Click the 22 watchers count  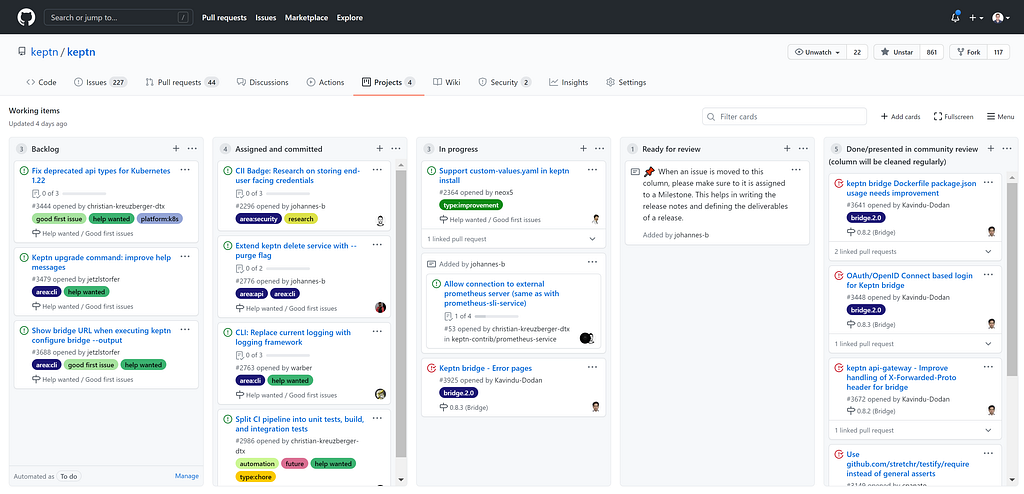click(857, 52)
